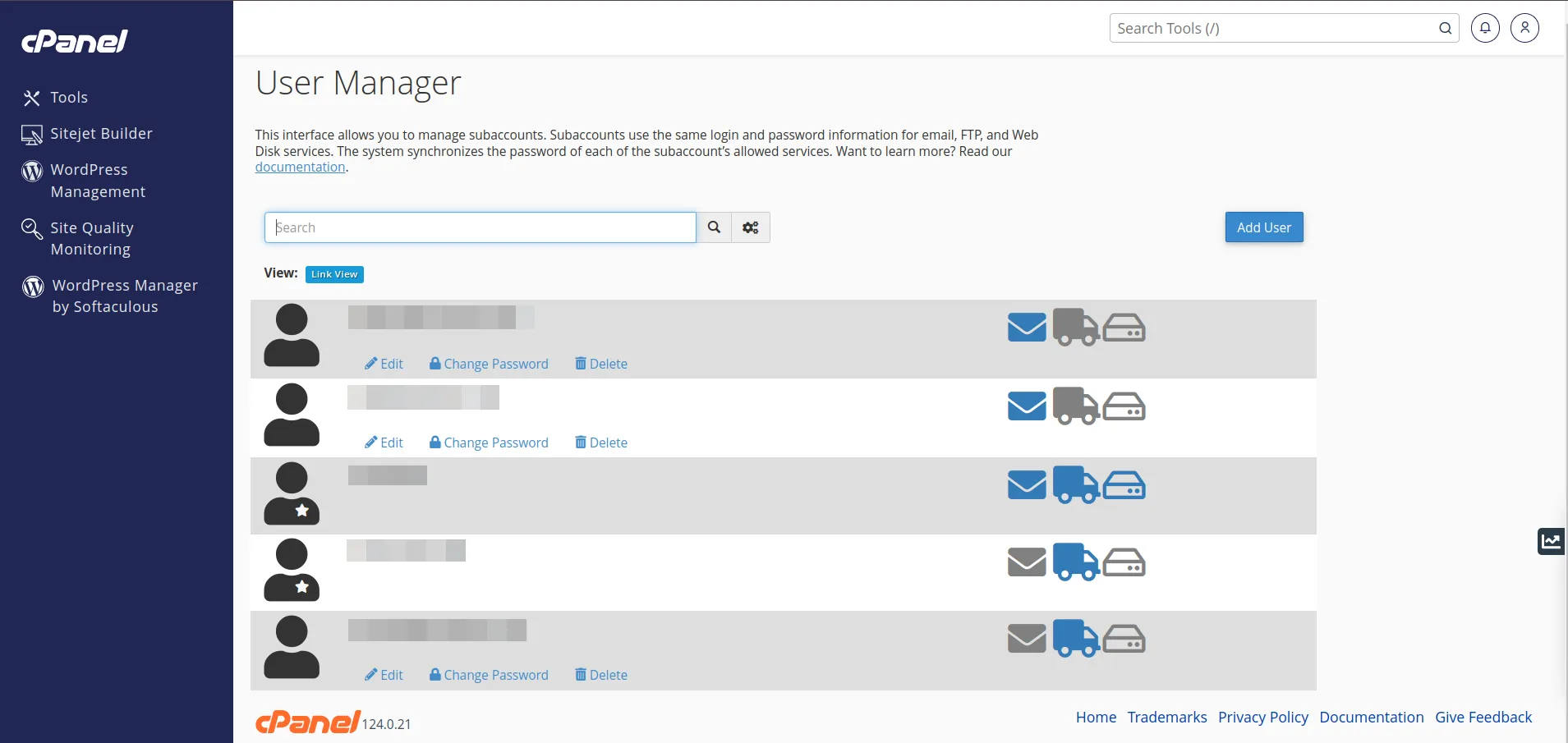
Task: Click the first user's FTP truck icon
Action: [1076, 327]
